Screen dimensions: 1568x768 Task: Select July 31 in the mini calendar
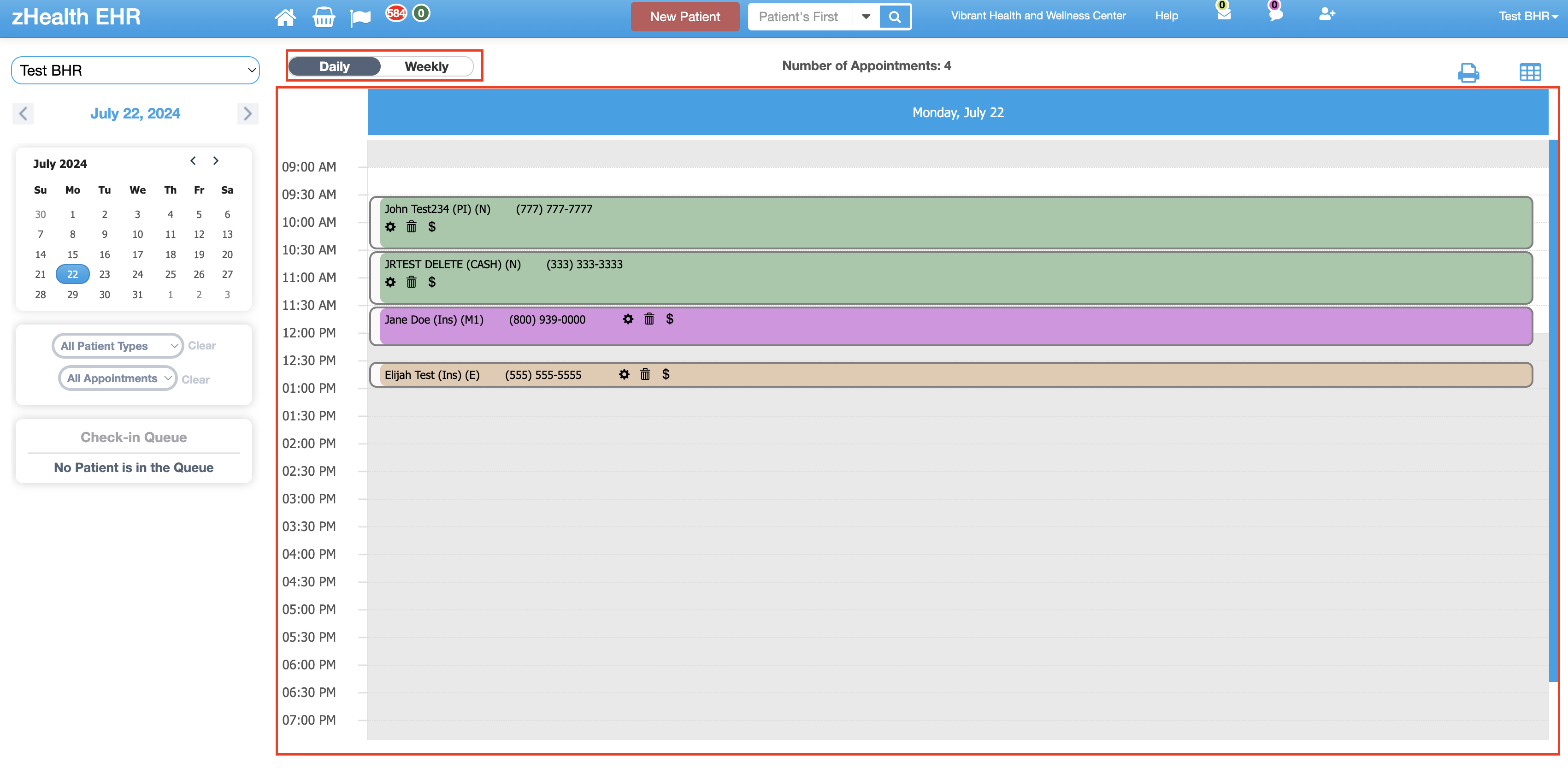[x=137, y=295]
